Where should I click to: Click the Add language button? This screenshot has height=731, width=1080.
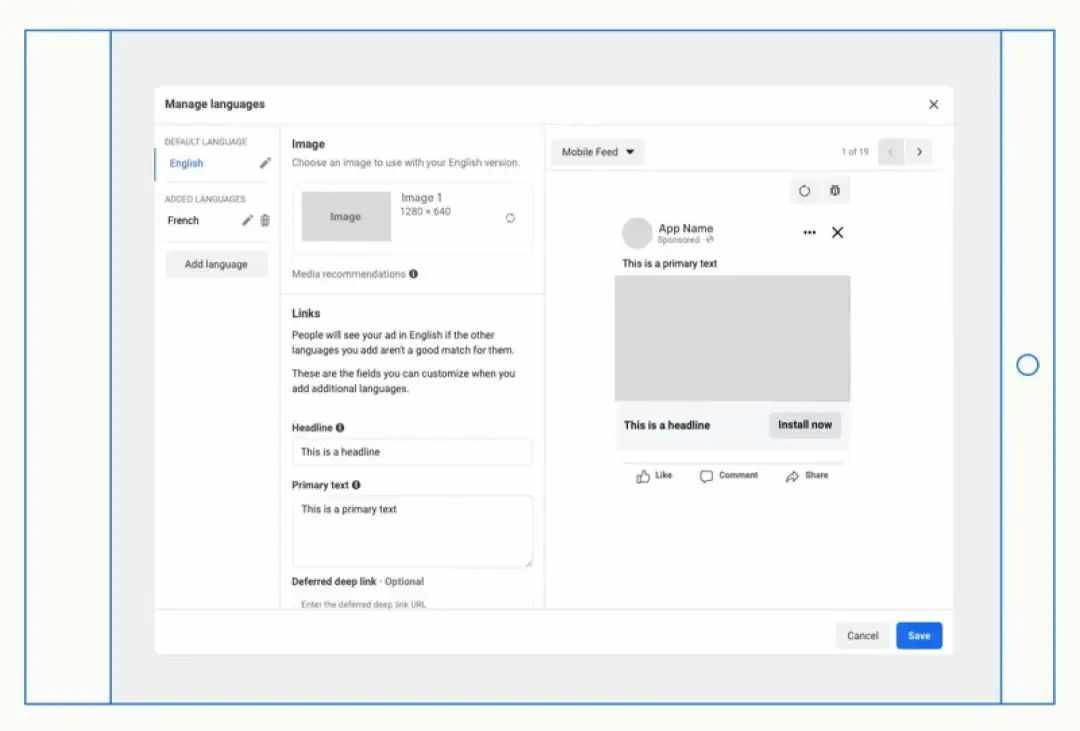(216, 265)
